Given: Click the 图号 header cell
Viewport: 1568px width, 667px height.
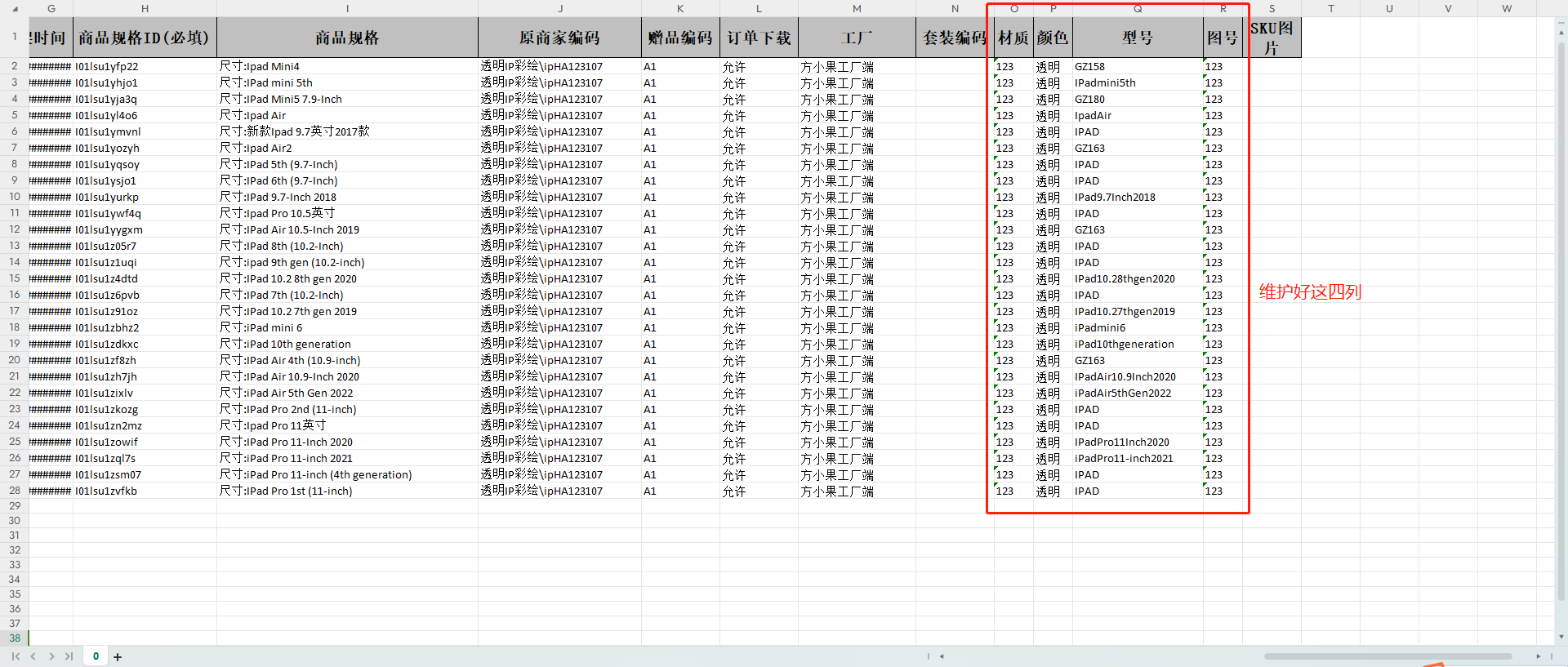Looking at the screenshot, I should [x=1223, y=38].
